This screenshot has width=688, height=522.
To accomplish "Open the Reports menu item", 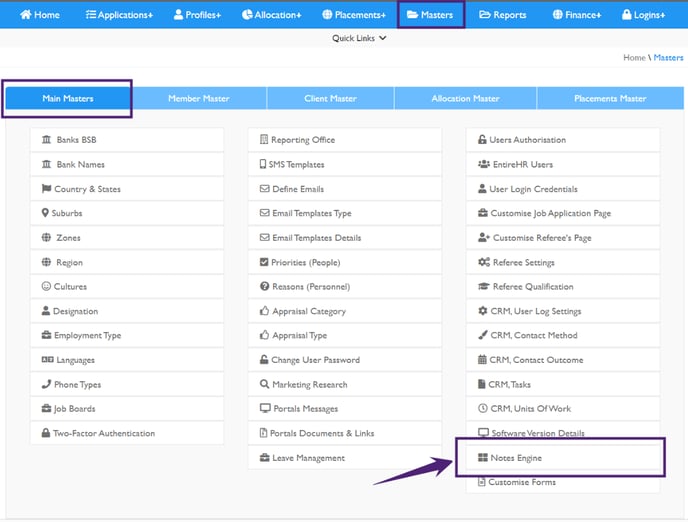I will 503,15.
